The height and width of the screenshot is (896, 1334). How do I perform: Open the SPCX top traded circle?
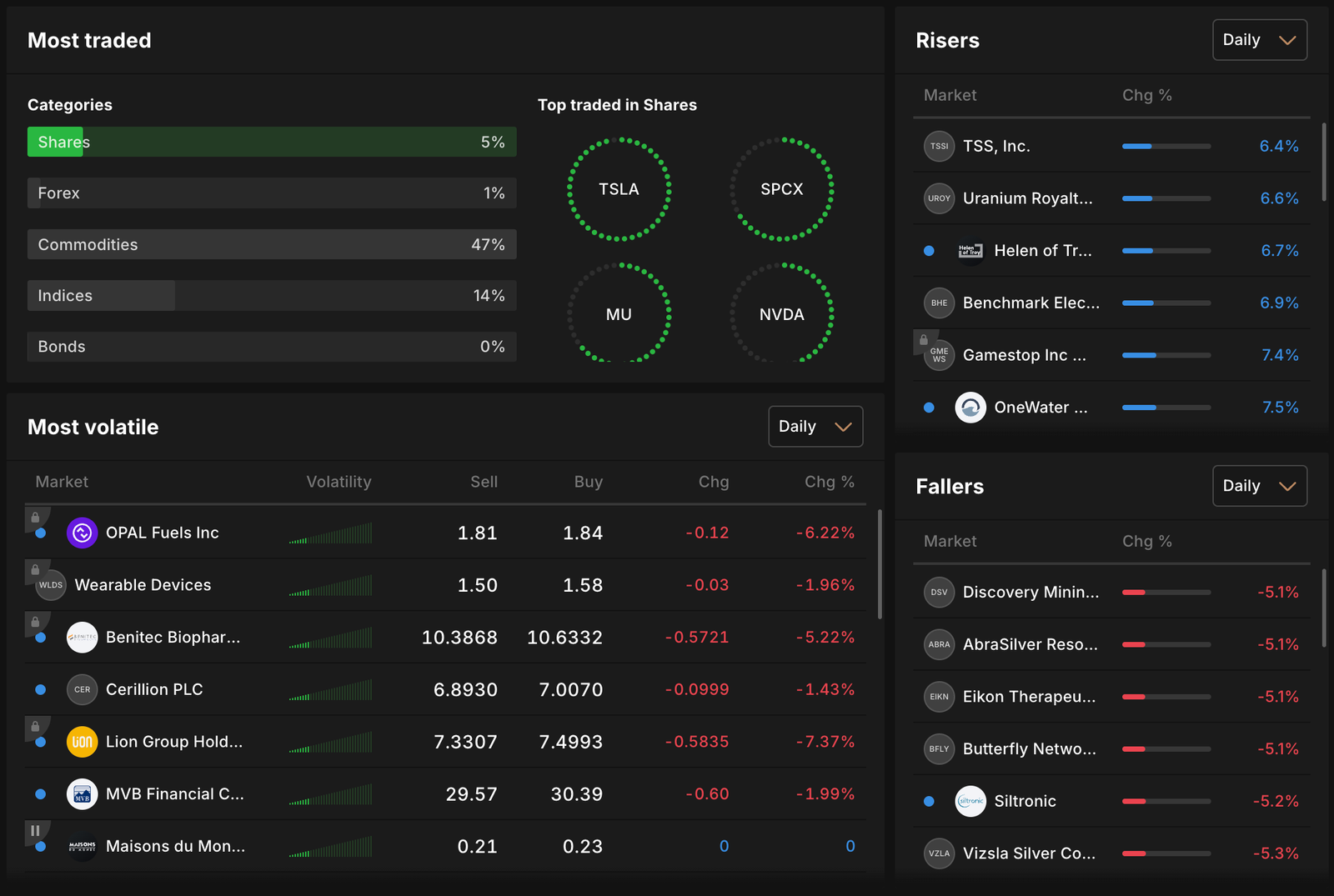click(782, 189)
